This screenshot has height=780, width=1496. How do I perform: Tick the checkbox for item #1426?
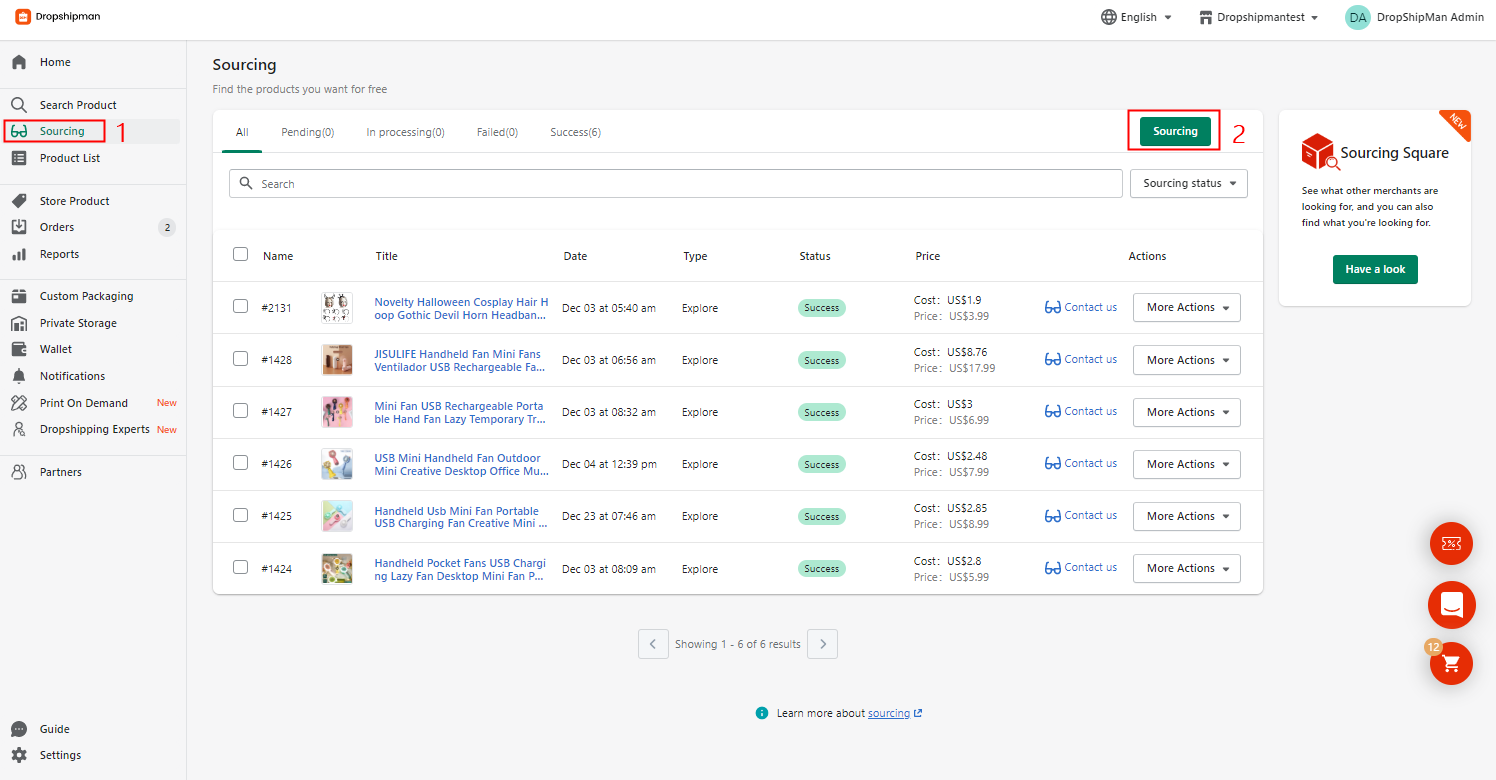pyautogui.click(x=240, y=463)
